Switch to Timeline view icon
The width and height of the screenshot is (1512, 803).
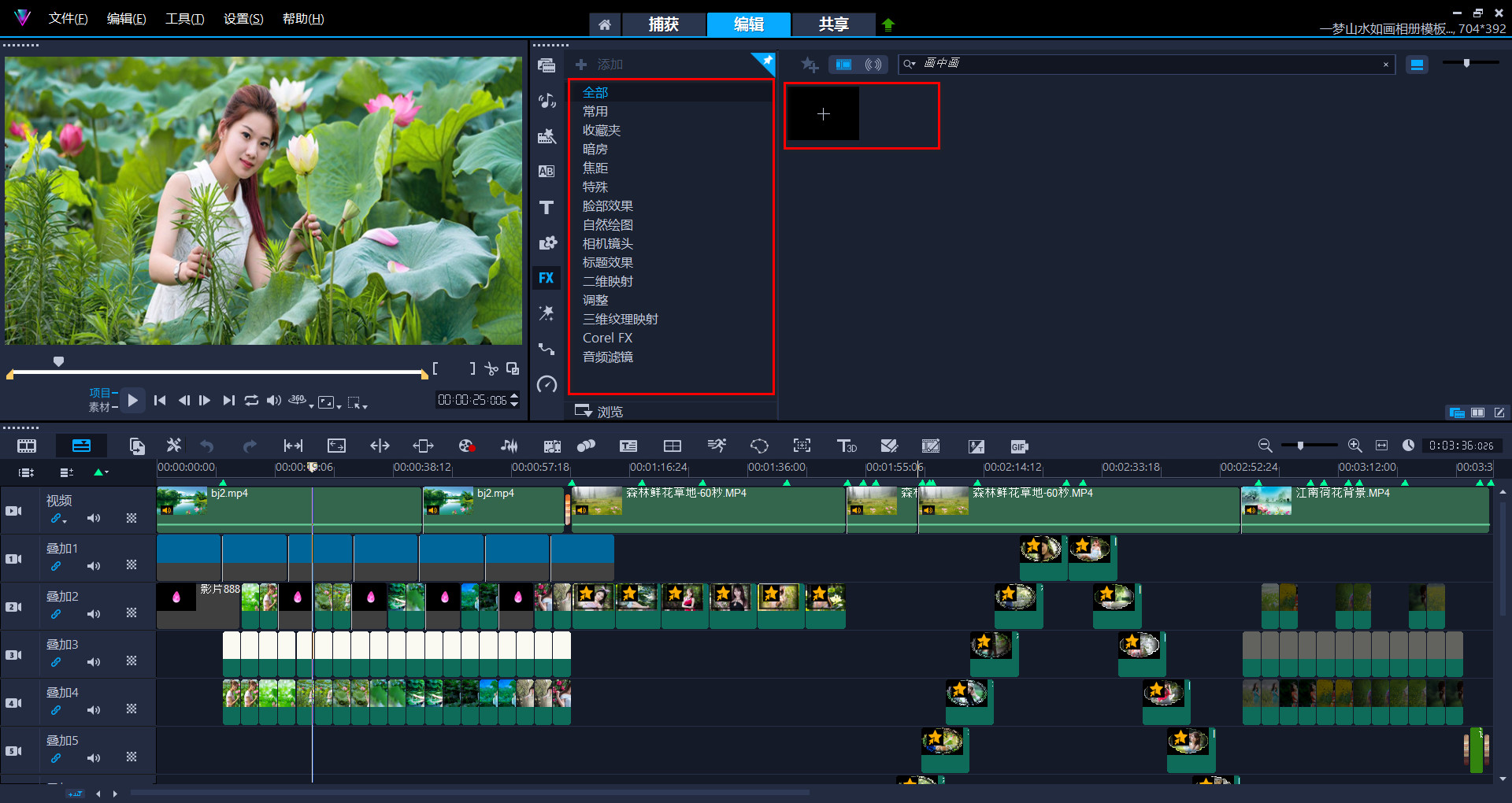(x=81, y=446)
